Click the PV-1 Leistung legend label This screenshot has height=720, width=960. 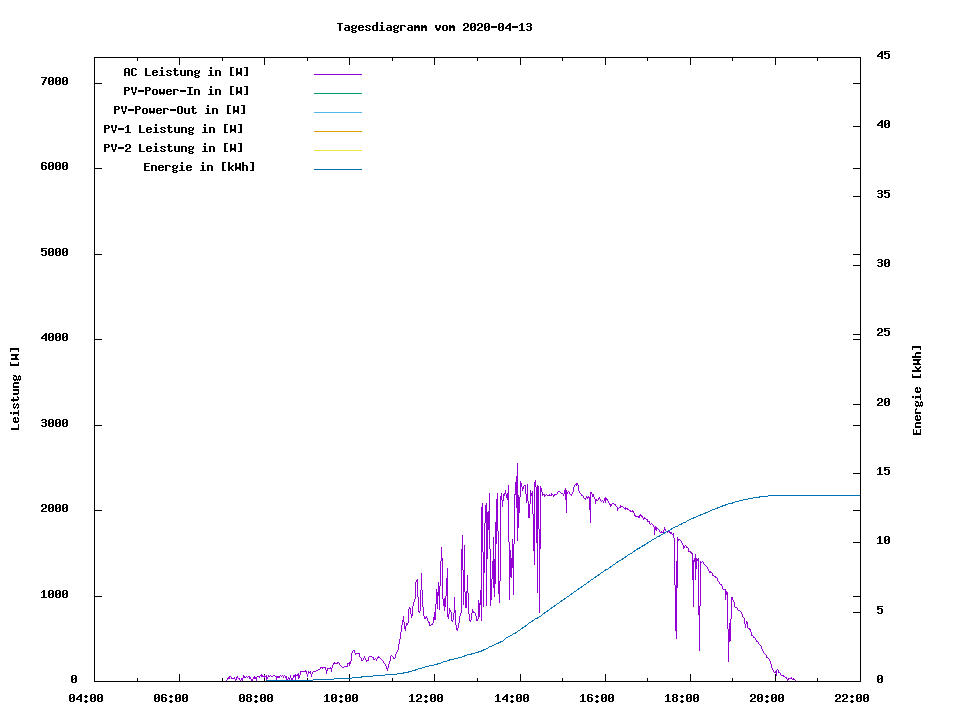(173, 129)
